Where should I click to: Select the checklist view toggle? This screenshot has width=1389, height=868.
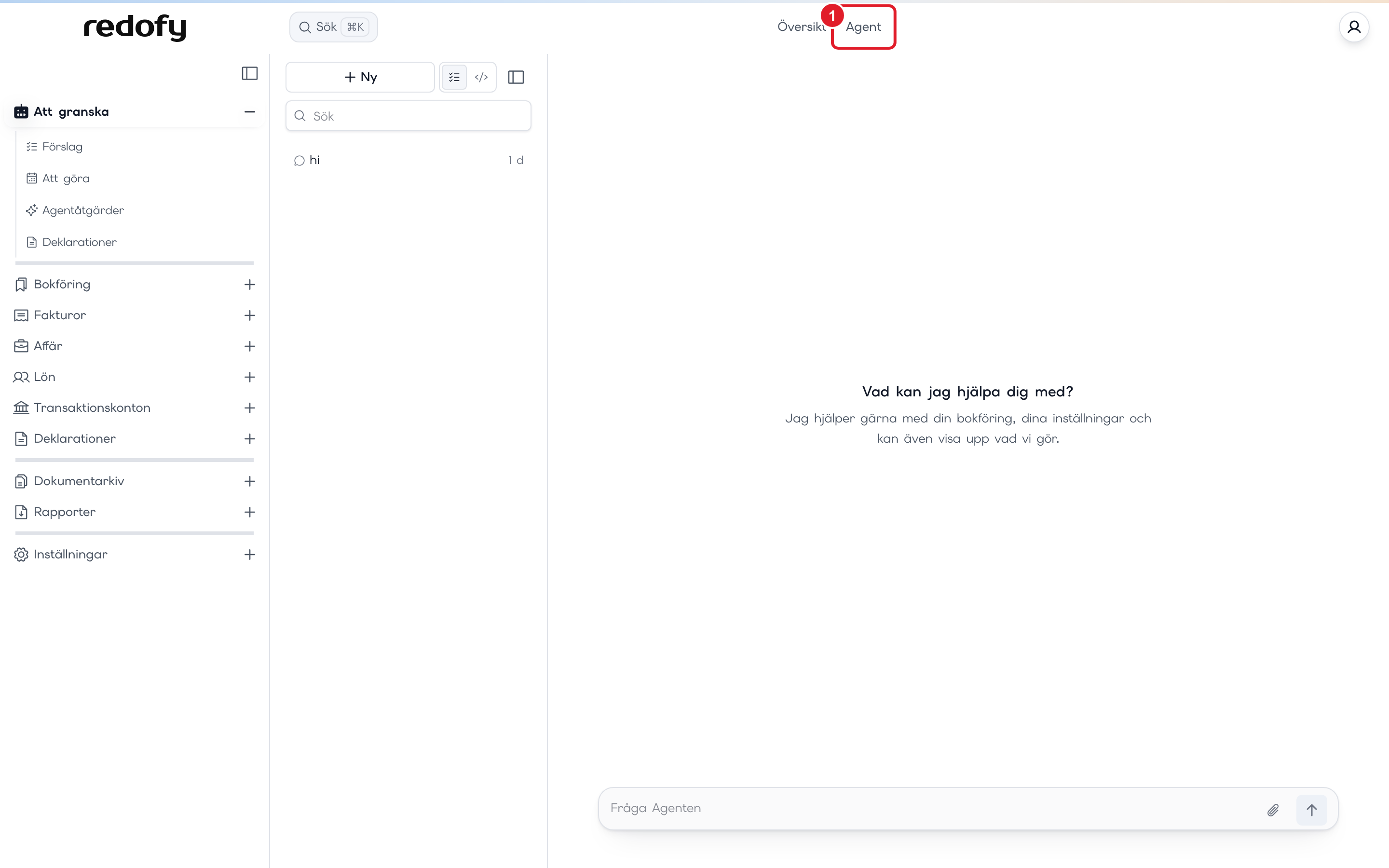click(x=454, y=77)
